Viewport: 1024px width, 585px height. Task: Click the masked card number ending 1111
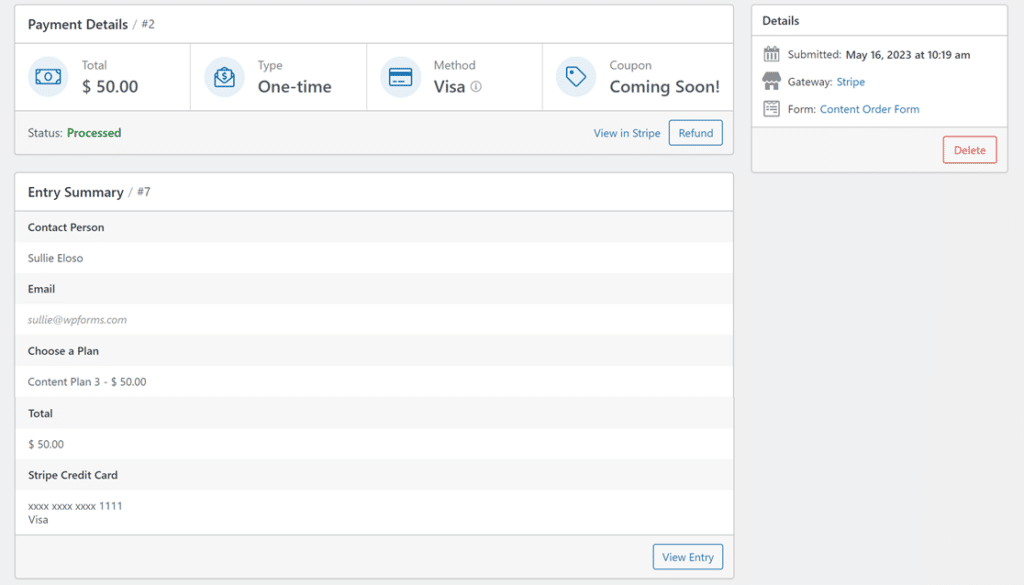point(75,506)
